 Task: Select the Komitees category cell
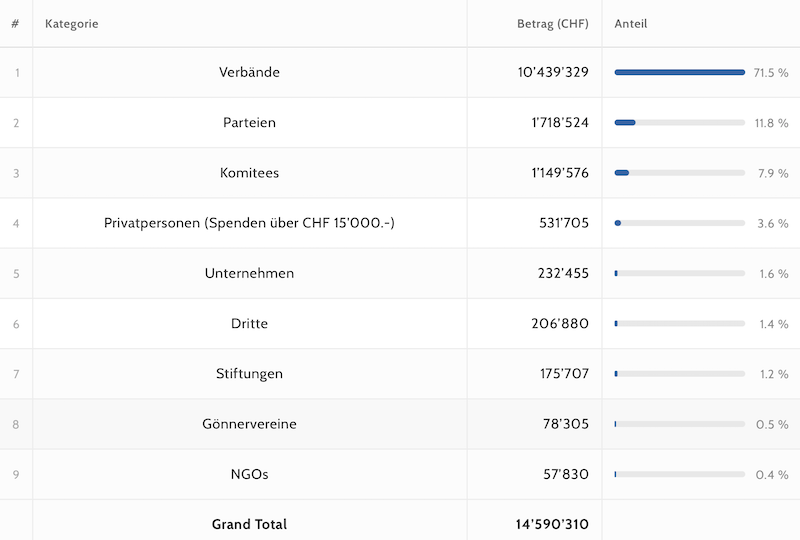(x=249, y=173)
